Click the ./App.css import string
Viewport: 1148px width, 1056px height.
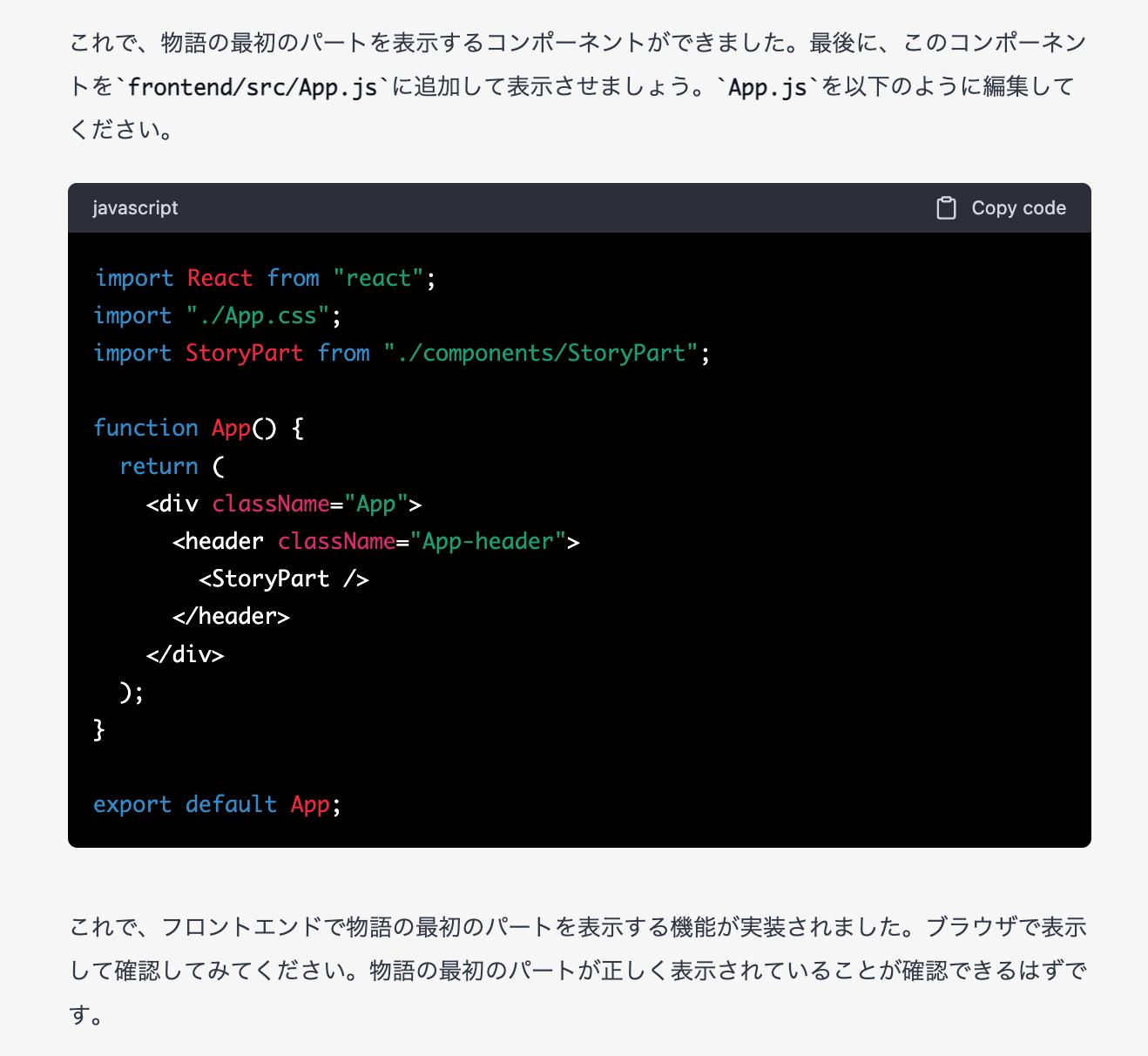pos(257,315)
